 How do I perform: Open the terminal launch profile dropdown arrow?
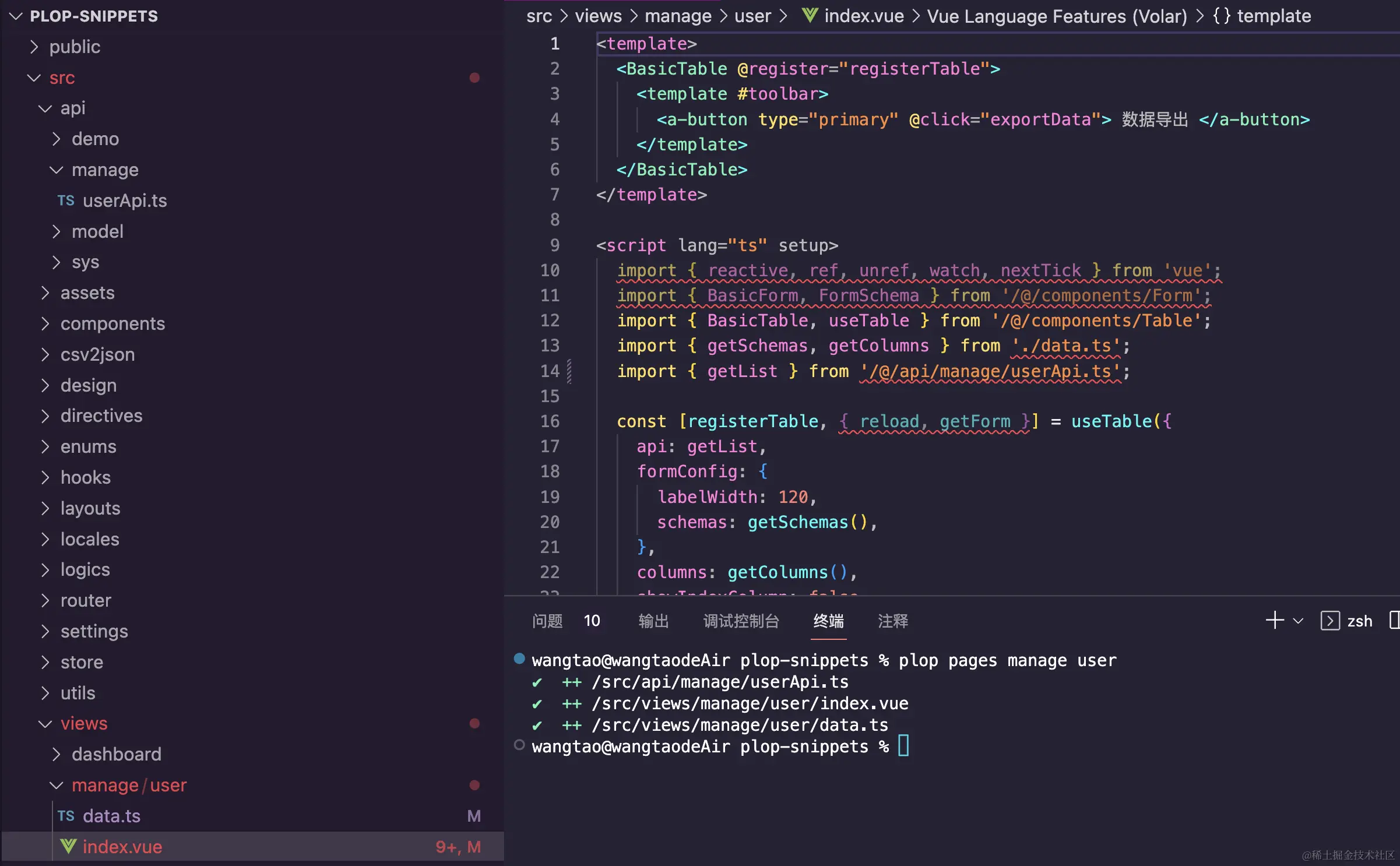tap(1298, 621)
